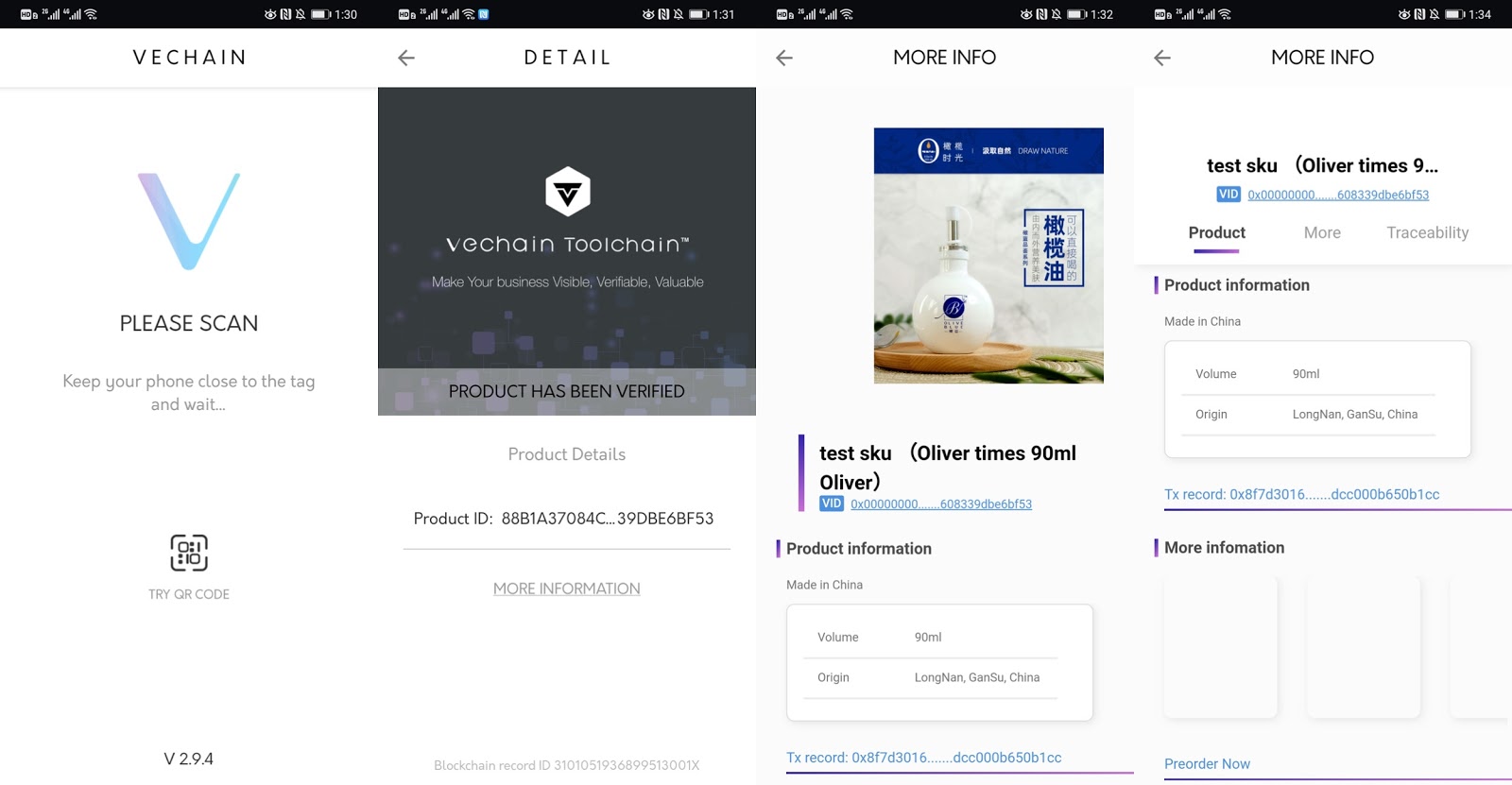Screen dimensions: 1512x785
Task: Tap the VeChain V logo
Action: (x=189, y=221)
